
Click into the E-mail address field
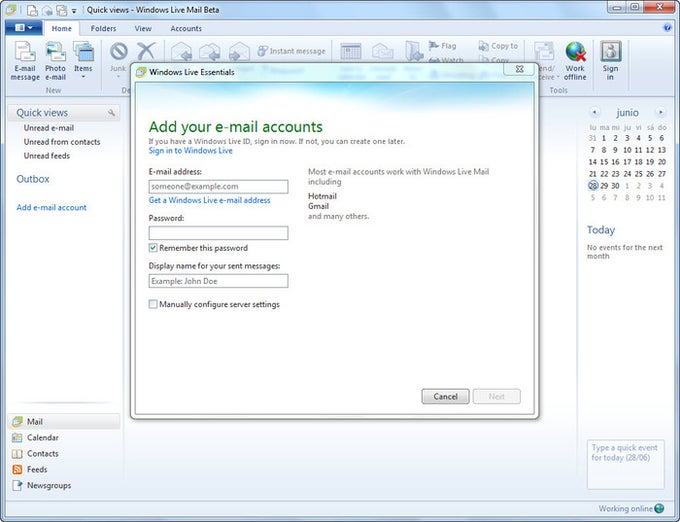coord(218,186)
